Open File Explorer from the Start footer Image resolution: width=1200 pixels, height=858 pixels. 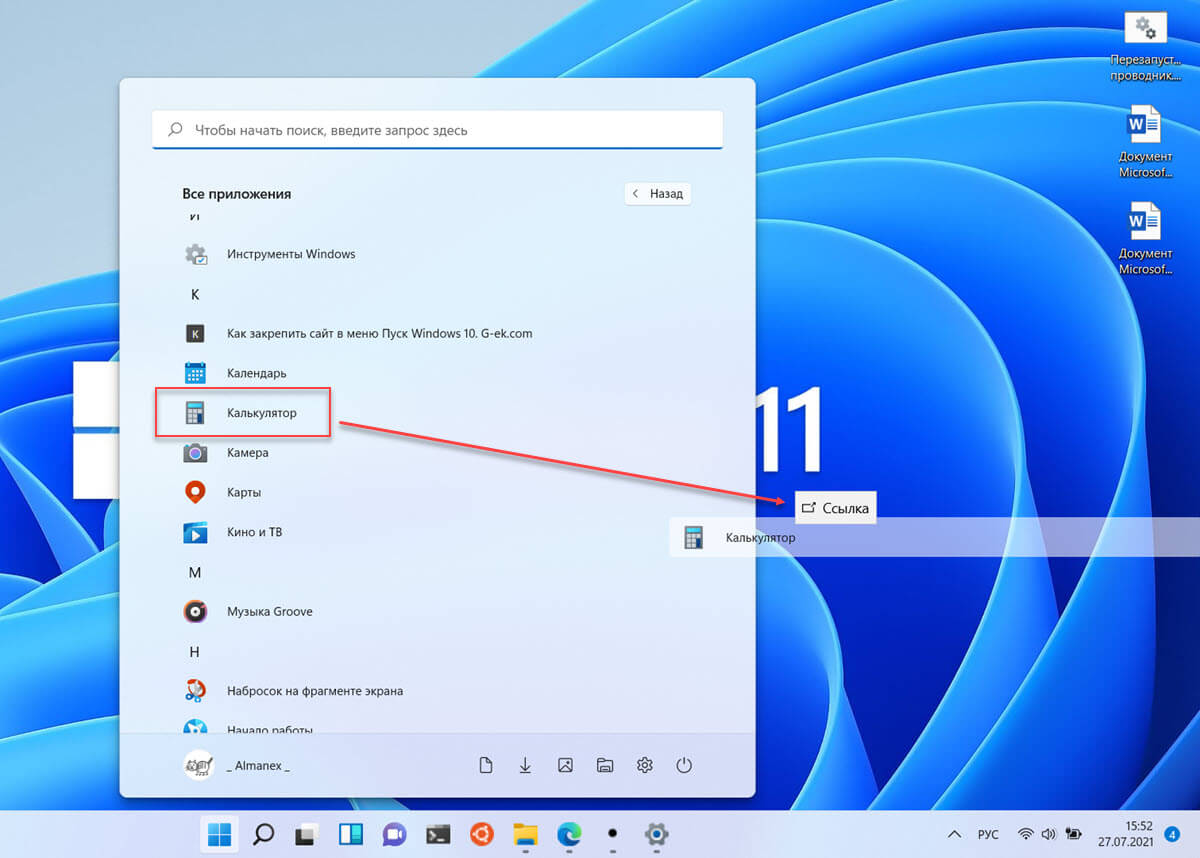tap(605, 766)
